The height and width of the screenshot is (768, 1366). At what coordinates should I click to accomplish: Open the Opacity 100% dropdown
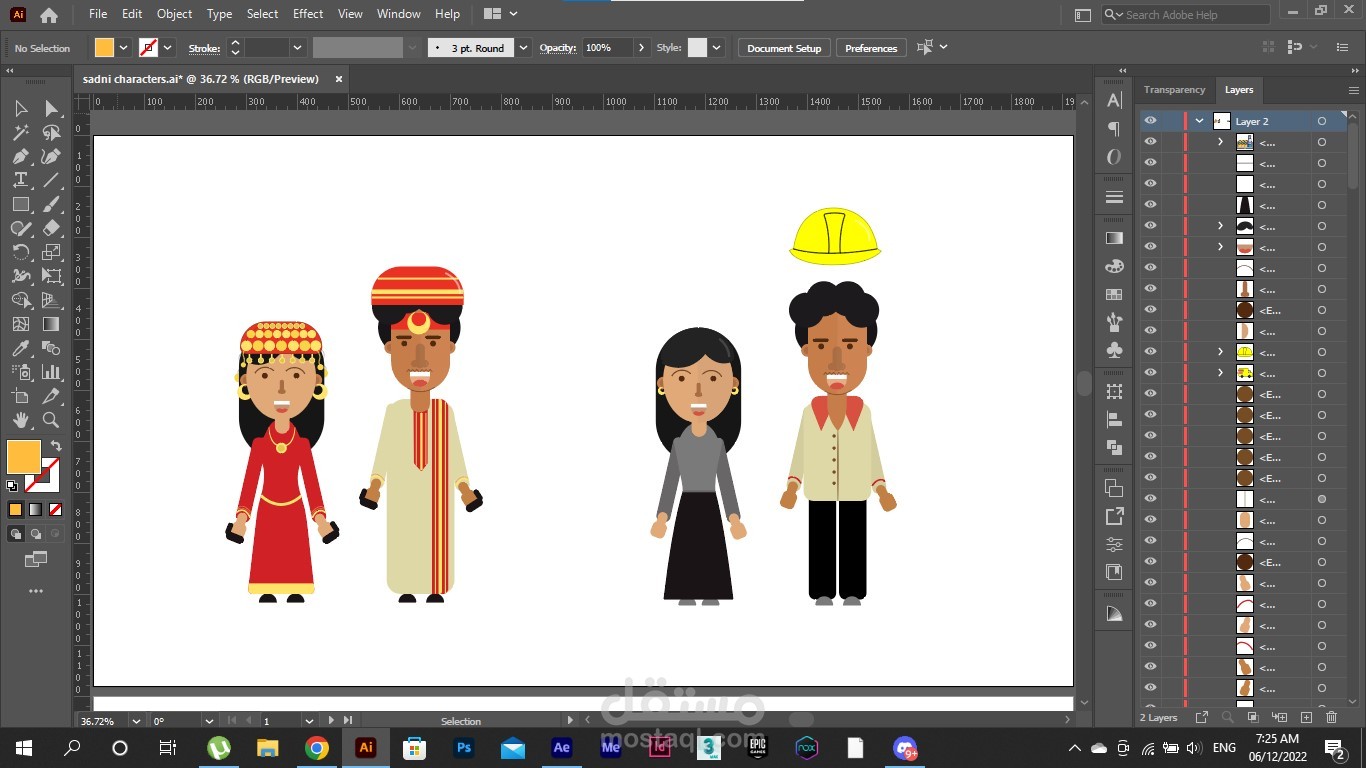click(x=641, y=48)
